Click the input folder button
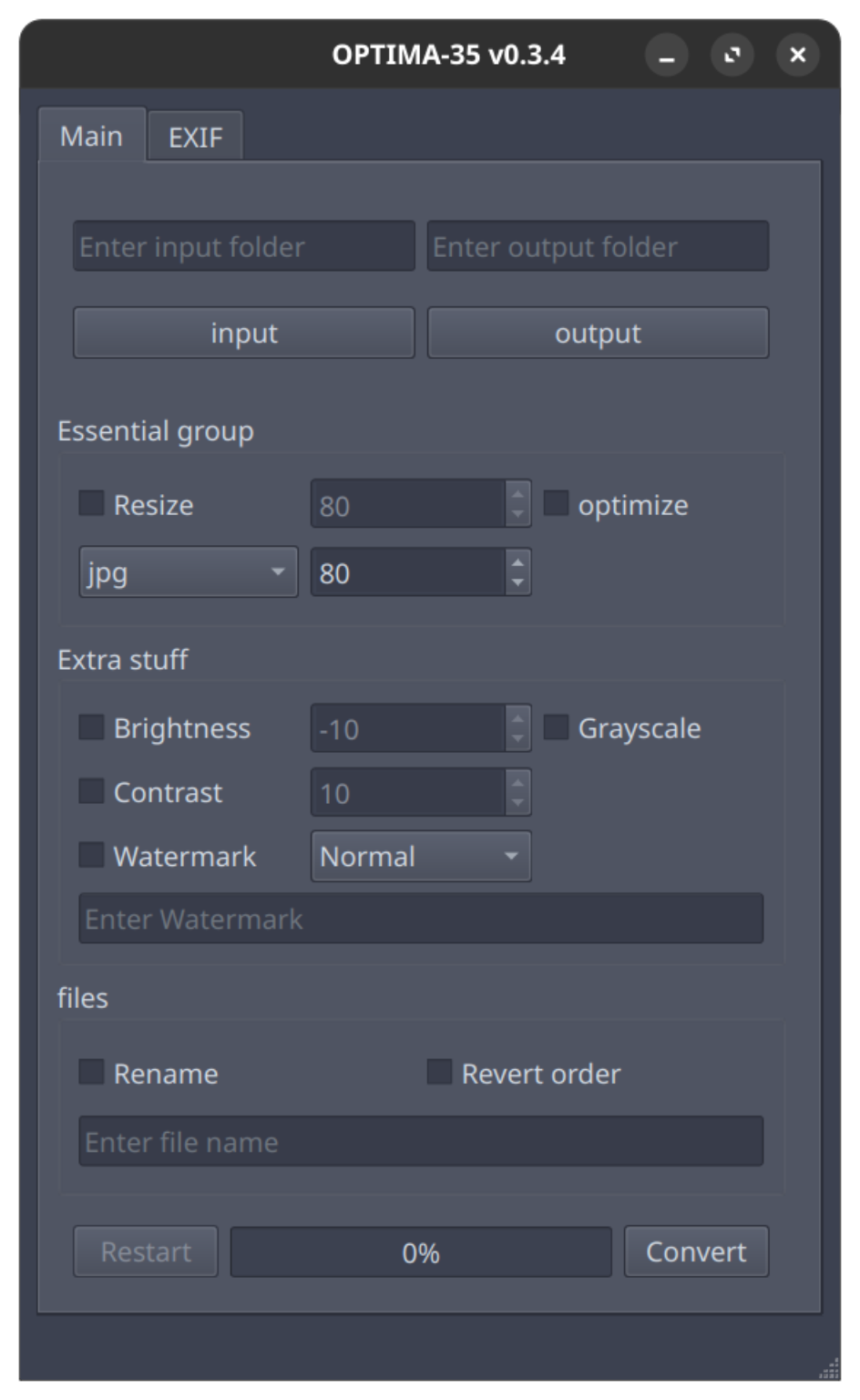This screenshot has height=1400, width=860. pos(244,333)
